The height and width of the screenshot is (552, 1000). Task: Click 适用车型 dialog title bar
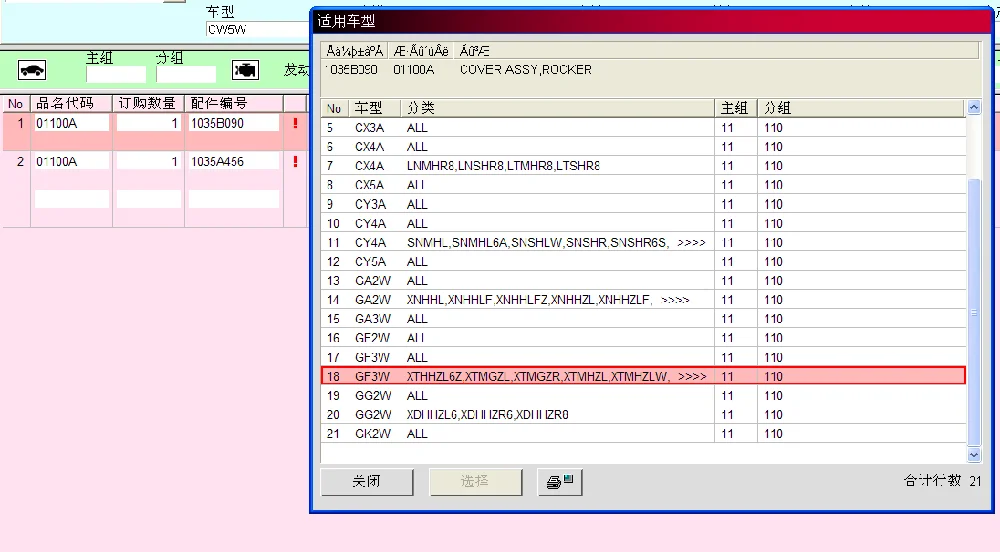click(x=651, y=21)
